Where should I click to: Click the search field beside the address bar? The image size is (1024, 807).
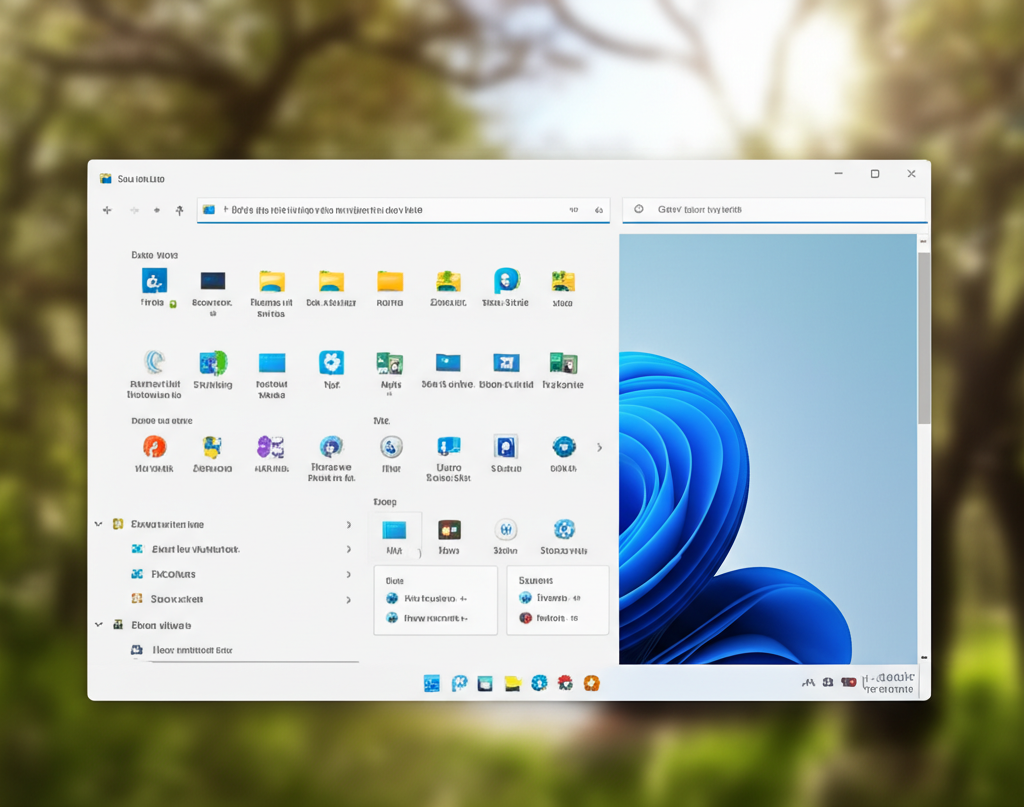(775, 210)
